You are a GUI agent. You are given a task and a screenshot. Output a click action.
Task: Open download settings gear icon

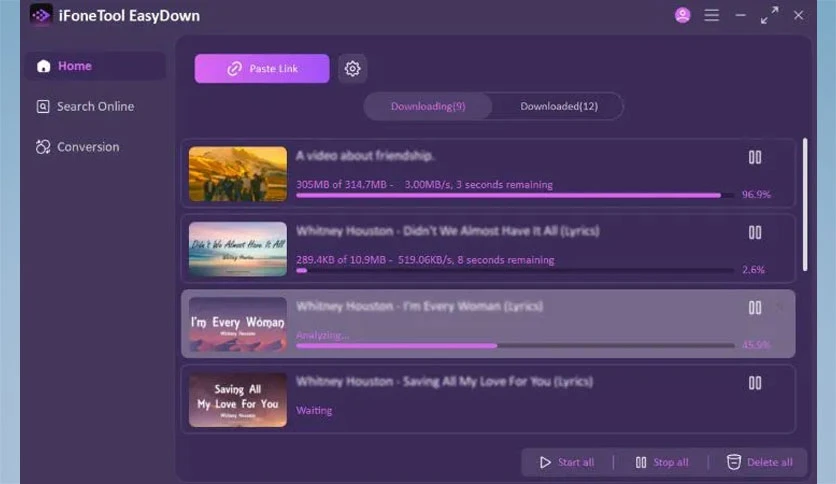click(x=352, y=68)
